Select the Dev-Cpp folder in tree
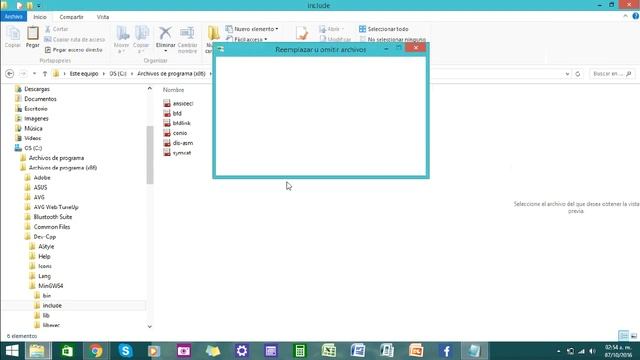 [44, 237]
